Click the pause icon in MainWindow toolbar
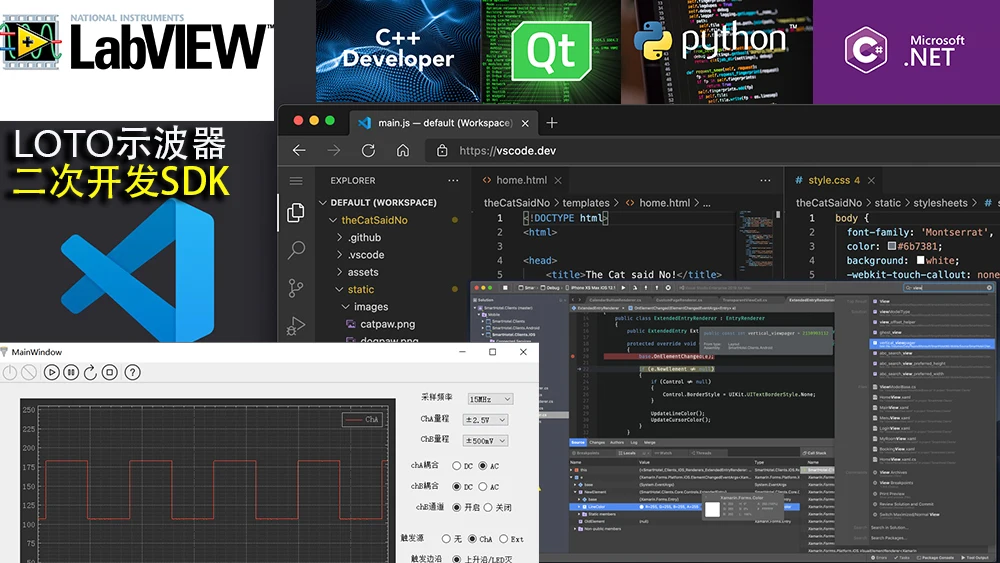Viewport: 1000px width, 563px height. tap(71, 372)
